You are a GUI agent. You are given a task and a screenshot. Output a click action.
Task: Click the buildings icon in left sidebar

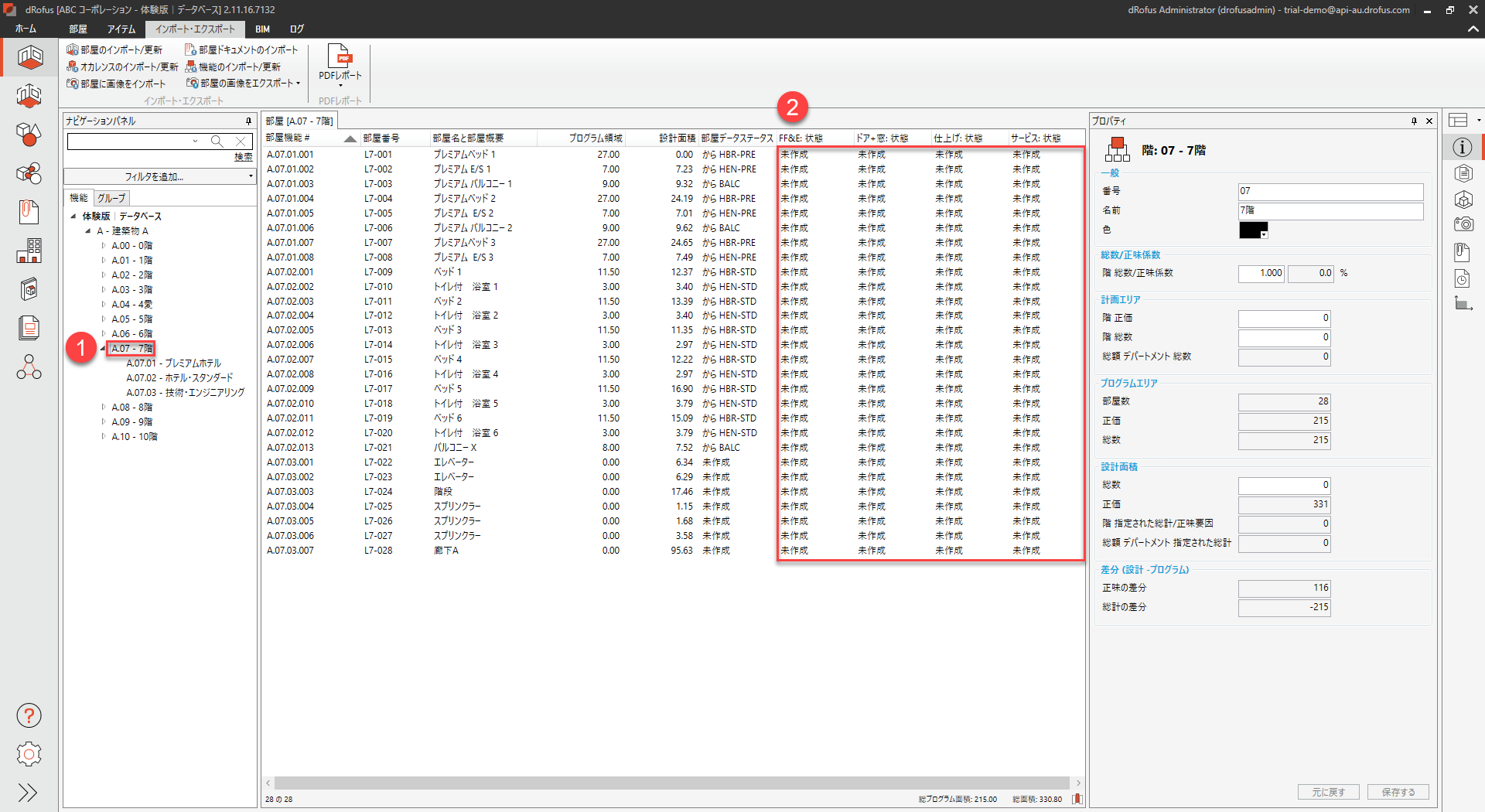[x=29, y=251]
